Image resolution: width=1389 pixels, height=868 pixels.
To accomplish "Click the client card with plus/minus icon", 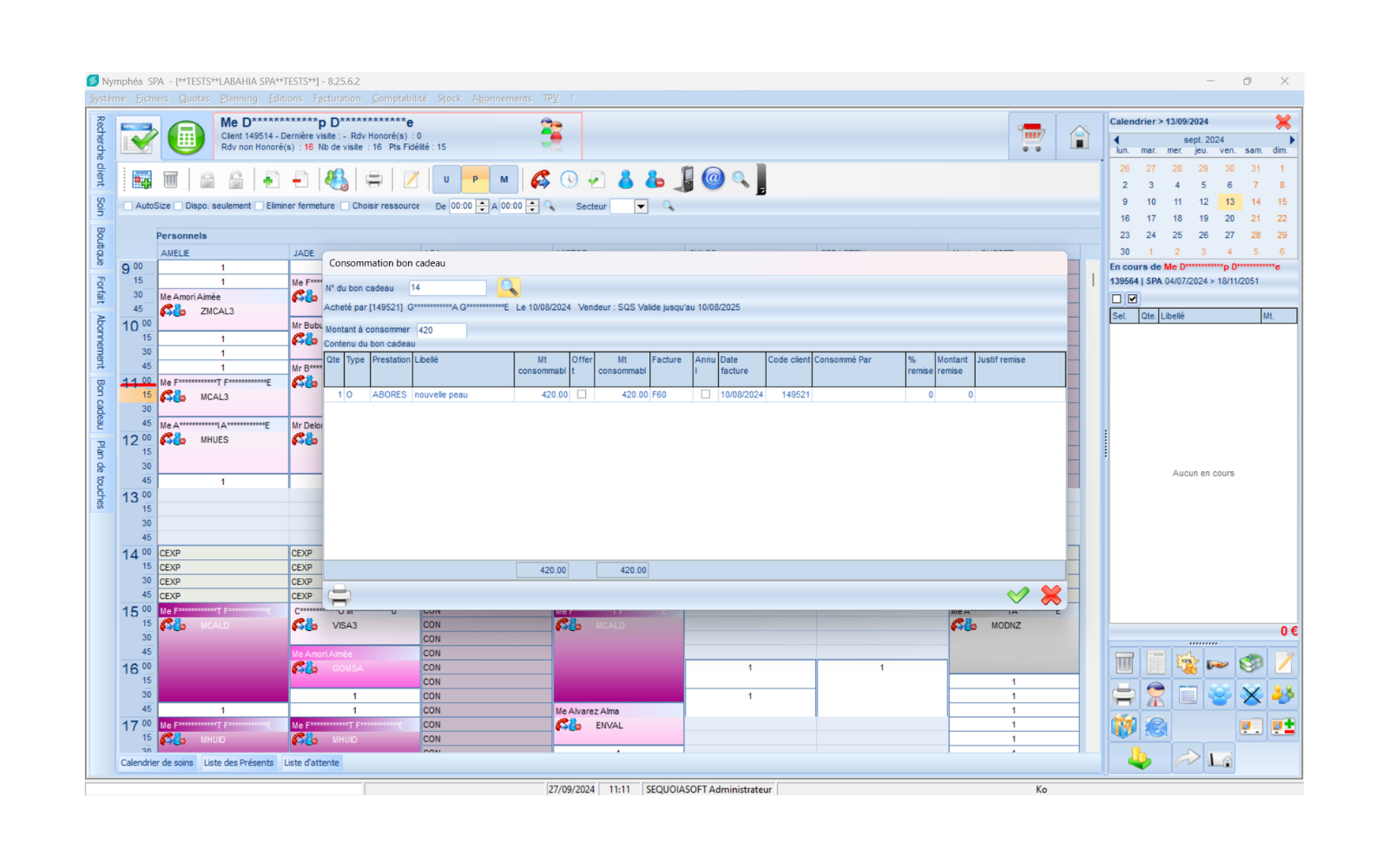I will click(x=1283, y=727).
